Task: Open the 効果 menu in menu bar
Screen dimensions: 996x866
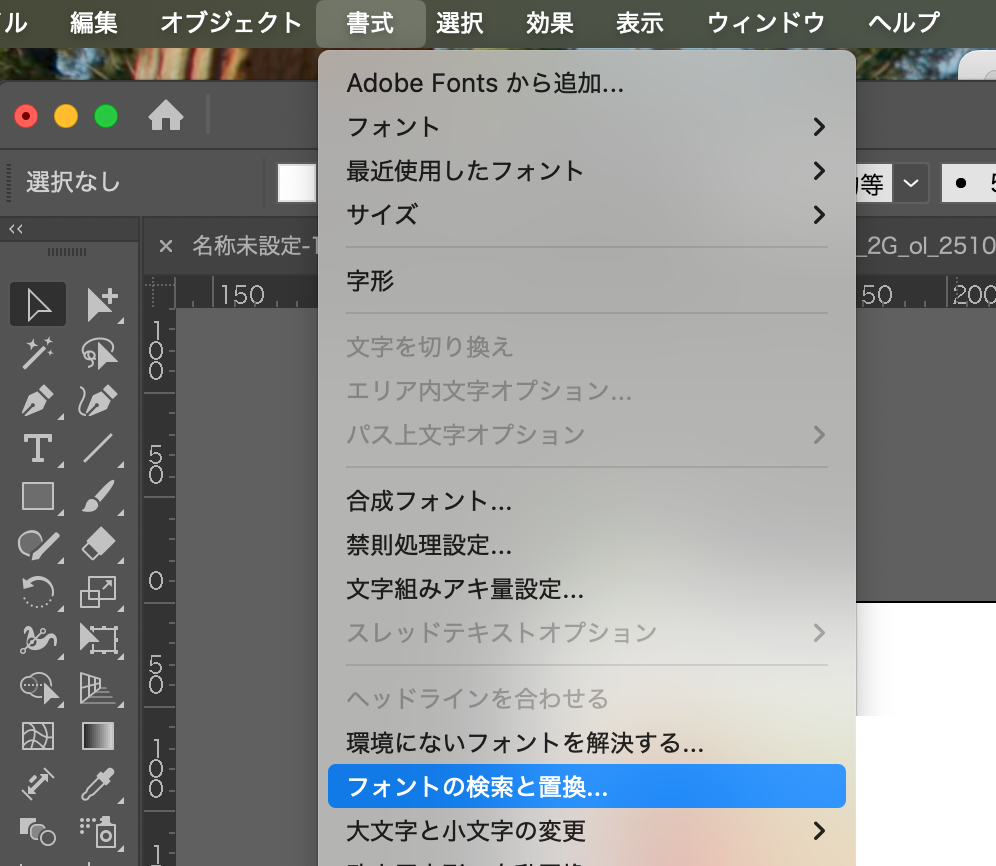Action: tap(549, 23)
